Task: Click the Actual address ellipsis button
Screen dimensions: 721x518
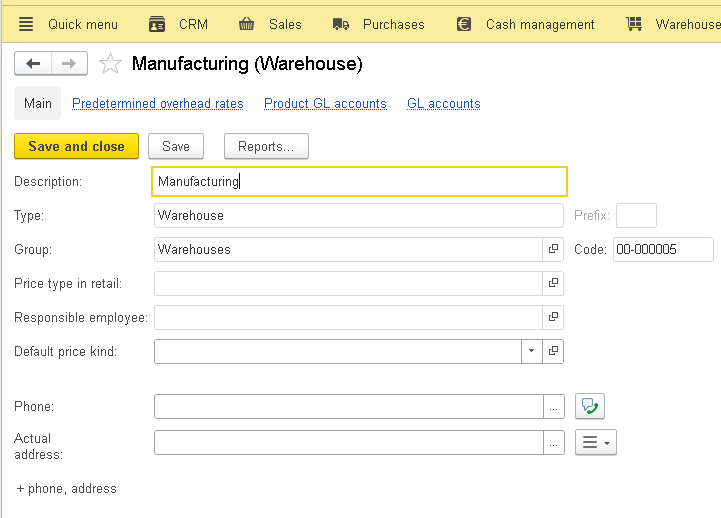Action: point(553,442)
